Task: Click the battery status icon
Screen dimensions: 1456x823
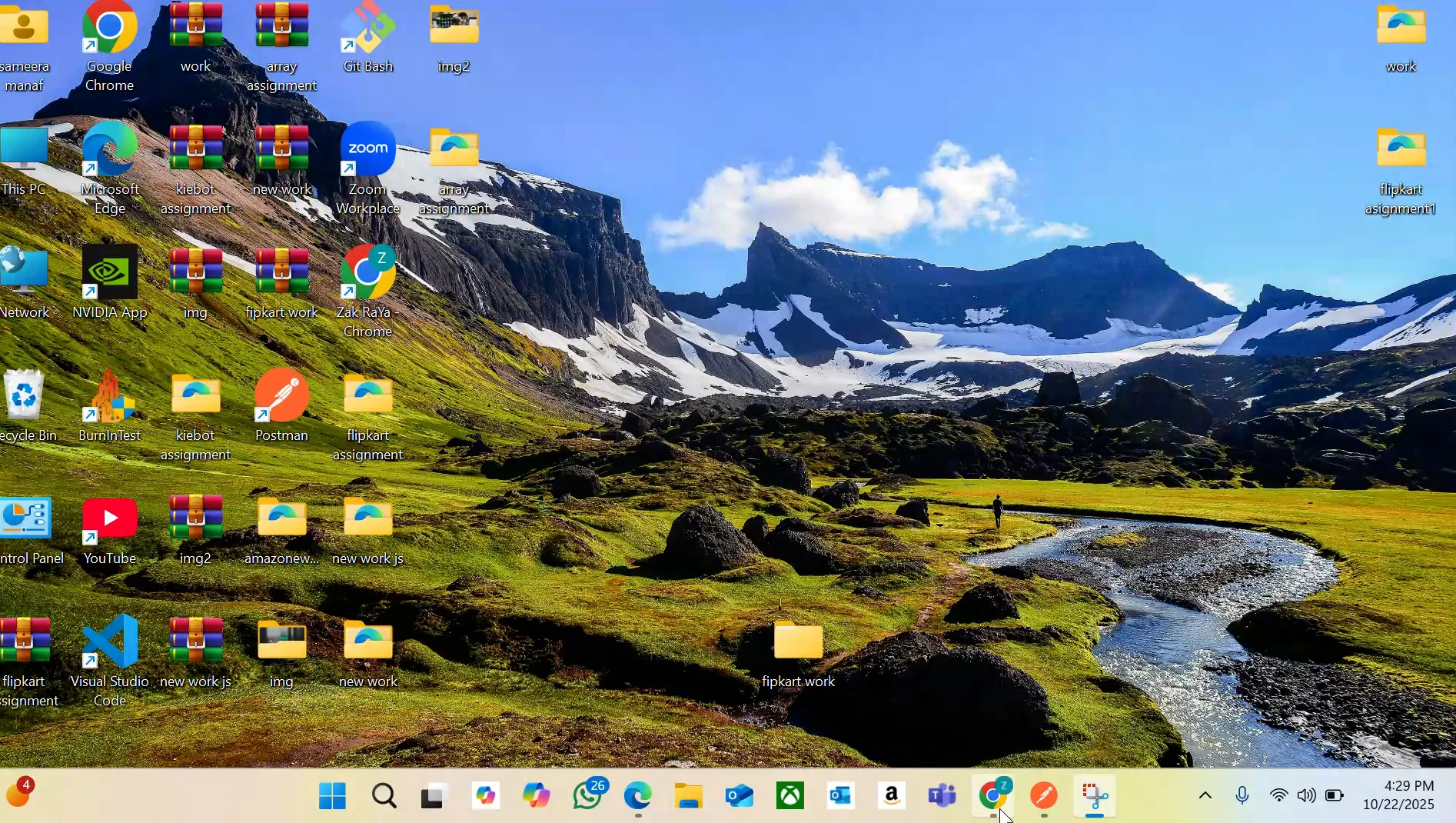Action: pos(1335,795)
